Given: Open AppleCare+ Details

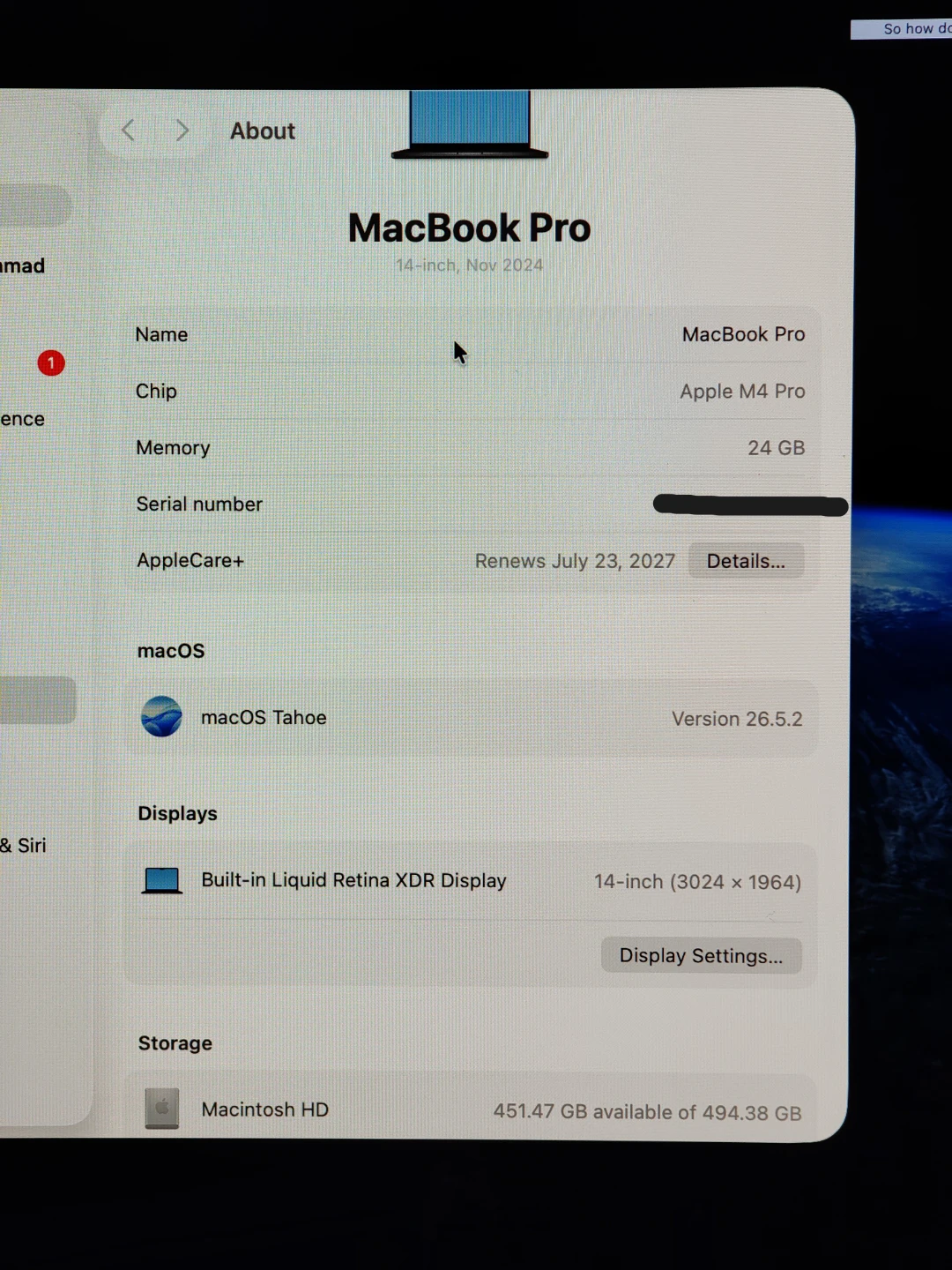Looking at the screenshot, I should coord(746,561).
